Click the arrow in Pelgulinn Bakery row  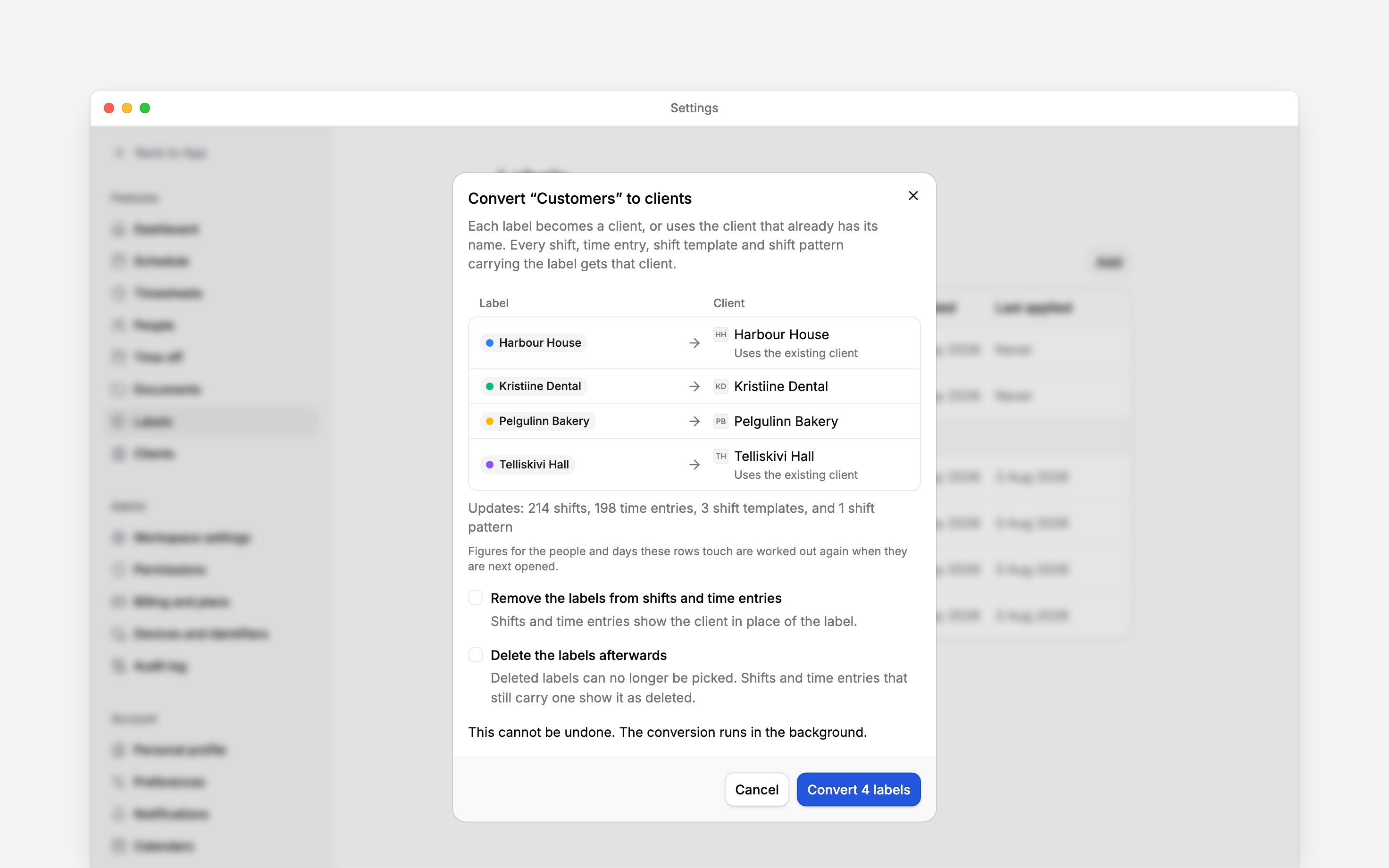click(x=694, y=421)
